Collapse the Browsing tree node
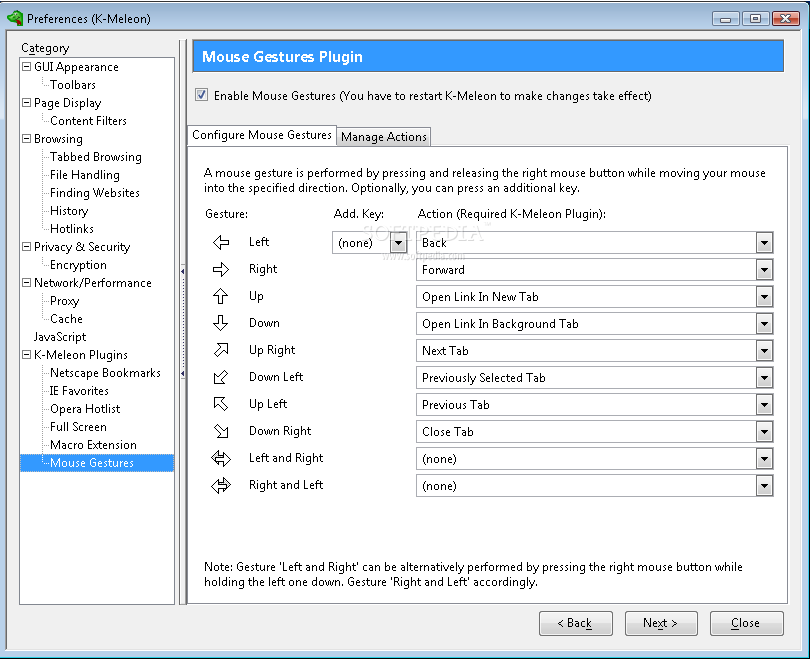811x660 pixels. (x=26, y=138)
